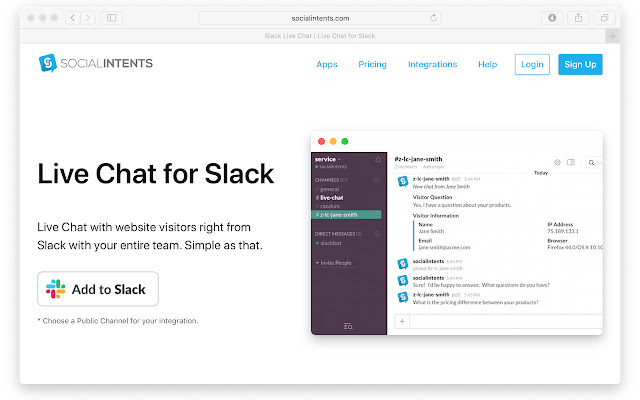
Task: Click avatar beside 'New chat from Jane Smith'
Action: click(403, 181)
